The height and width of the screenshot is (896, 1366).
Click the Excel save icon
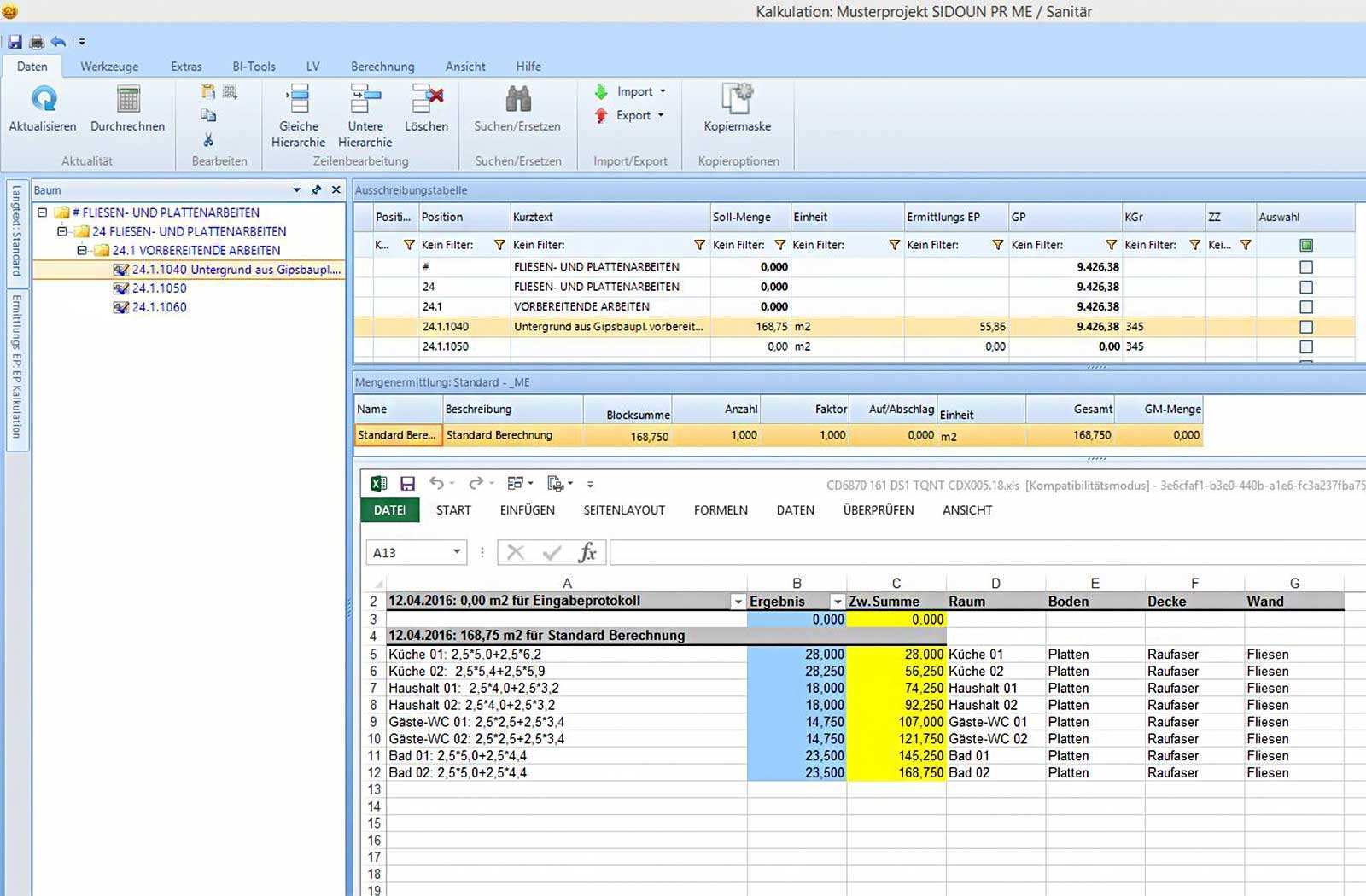[x=407, y=484]
